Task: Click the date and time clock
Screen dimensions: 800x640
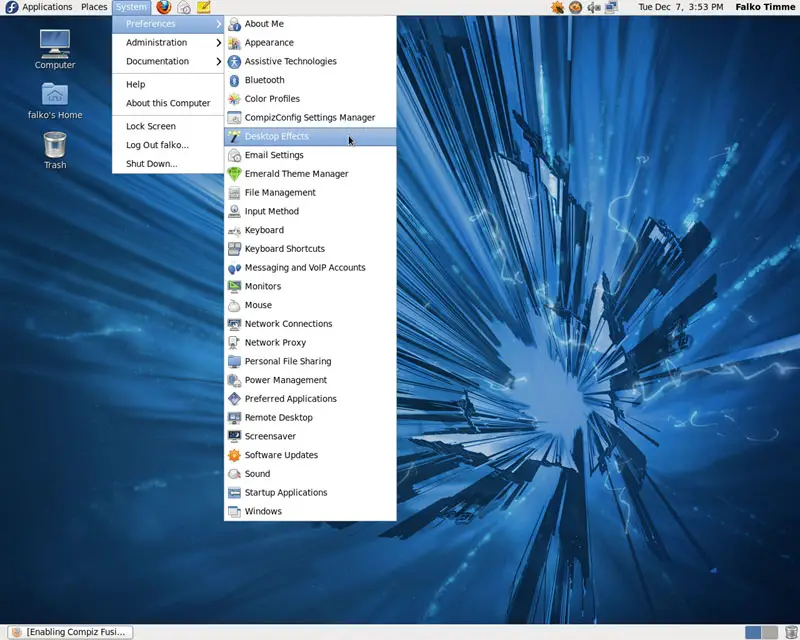Action: click(x=681, y=7)
